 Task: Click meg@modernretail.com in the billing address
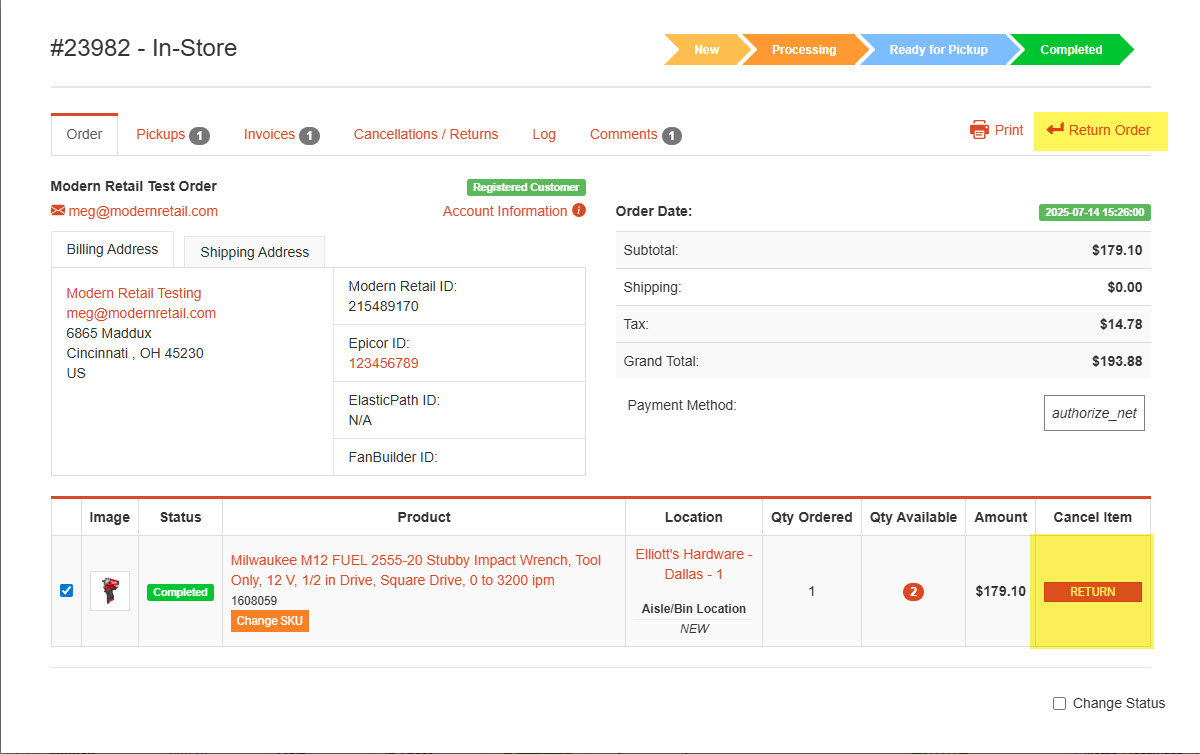tap(141, 313)
